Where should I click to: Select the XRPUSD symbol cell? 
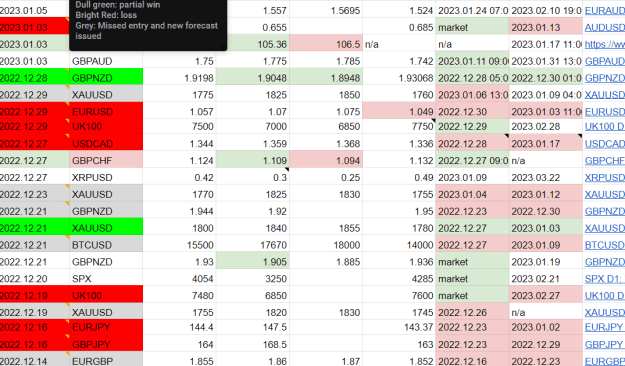pos(106,177)
